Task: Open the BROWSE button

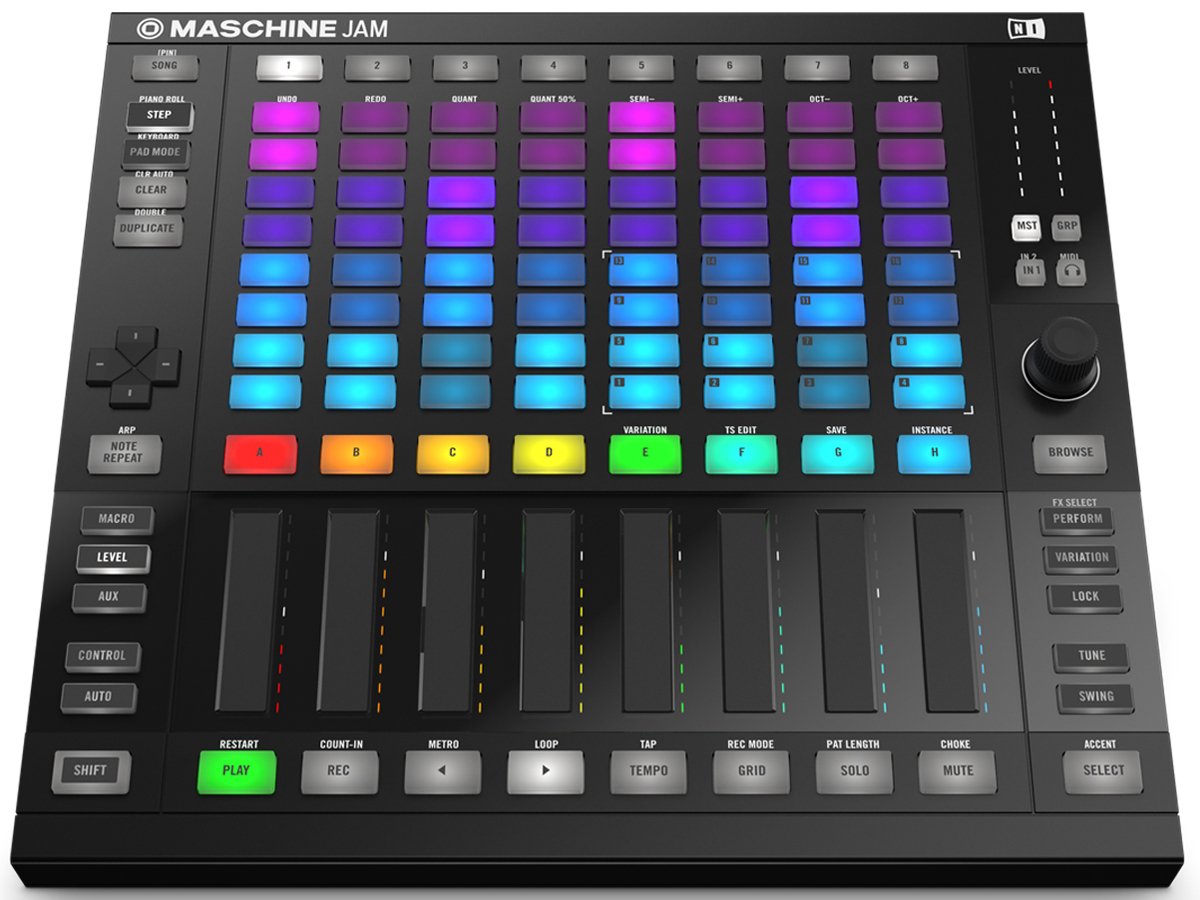Action: pos(1071,453)
